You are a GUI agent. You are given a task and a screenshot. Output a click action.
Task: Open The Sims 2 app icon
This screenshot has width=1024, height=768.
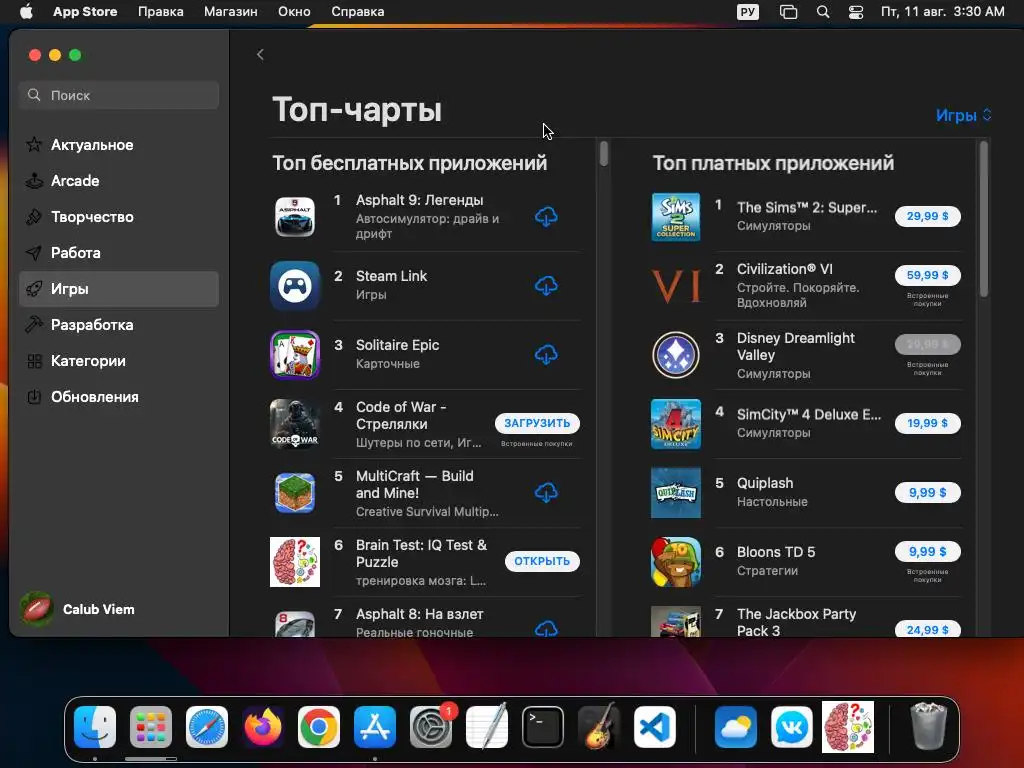tap(676, 217)
